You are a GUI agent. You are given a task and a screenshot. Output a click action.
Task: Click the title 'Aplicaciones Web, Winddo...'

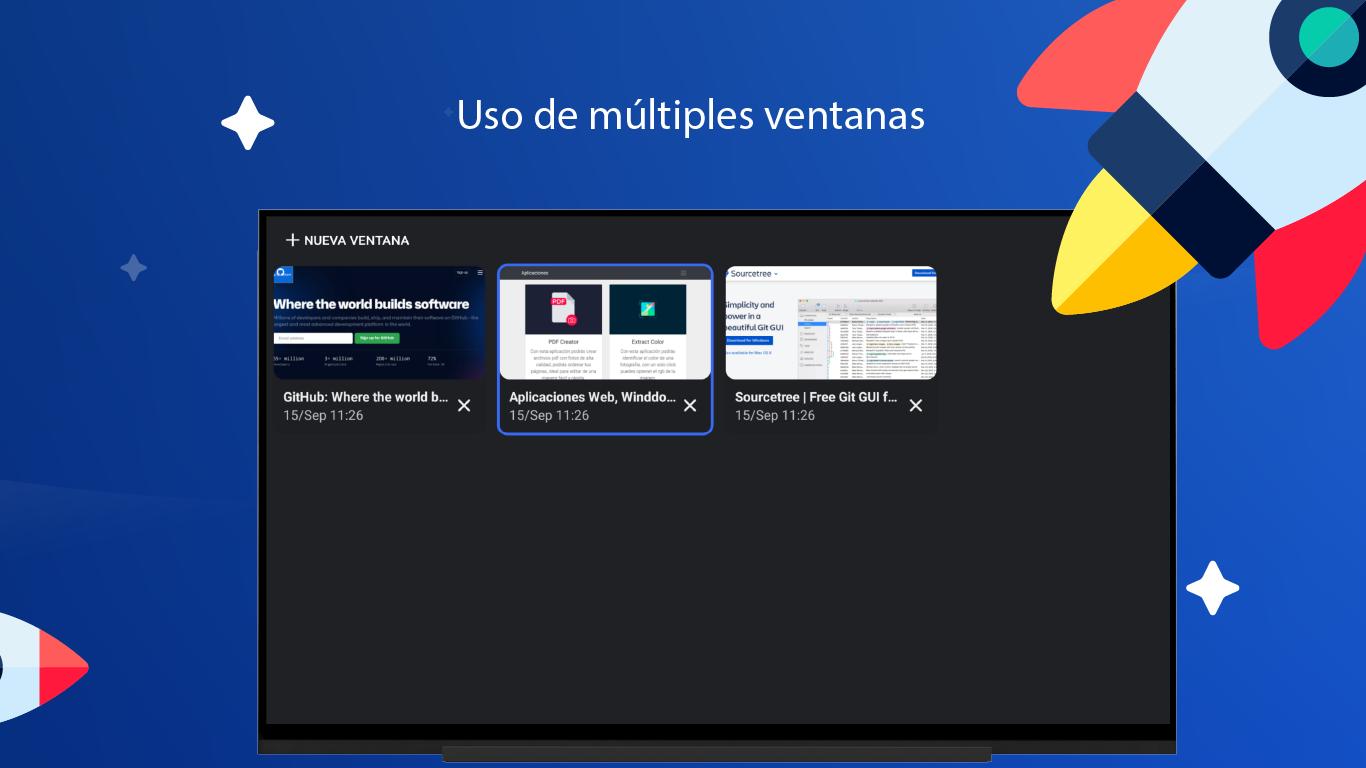click(x=592, y=397)
